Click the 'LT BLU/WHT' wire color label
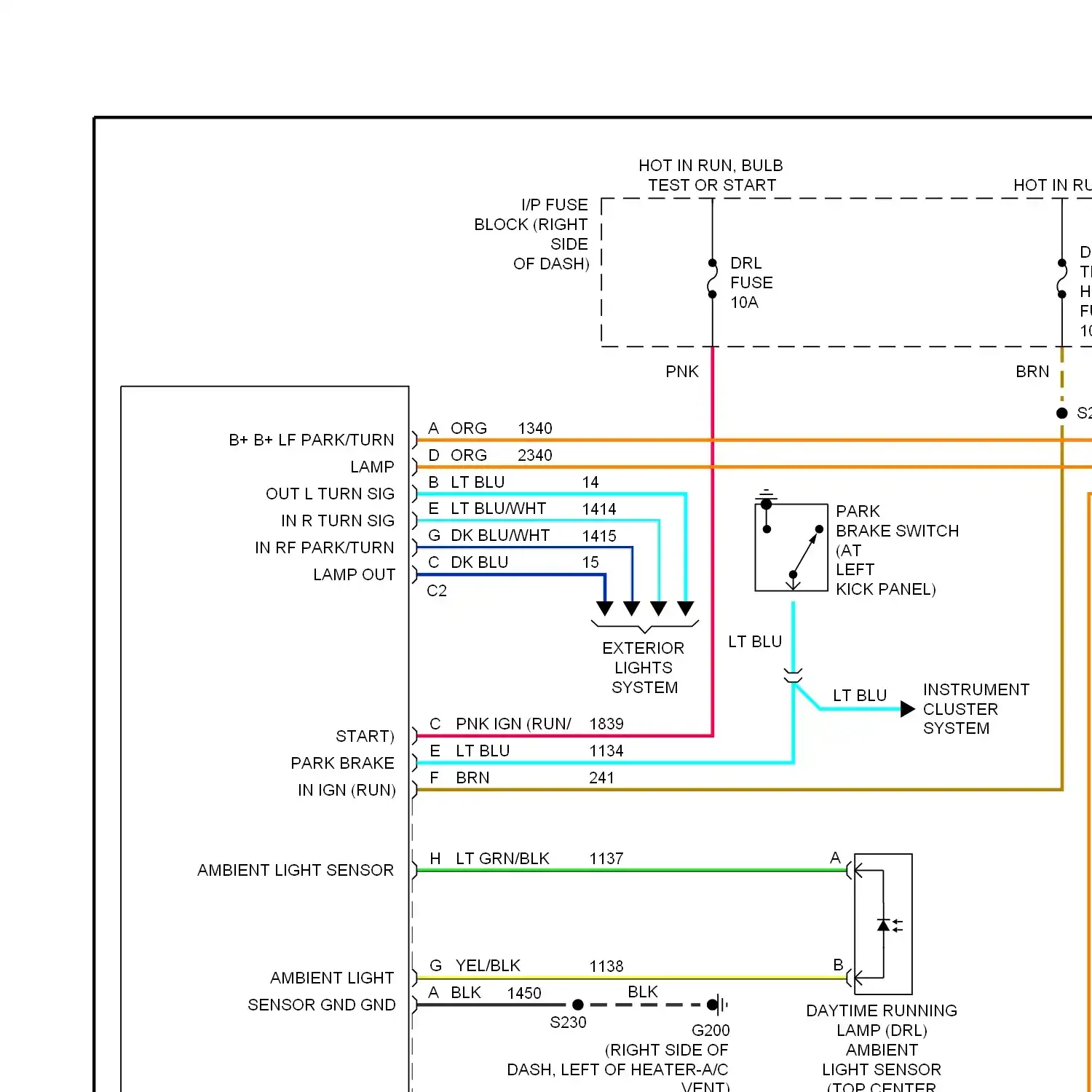The width and height of the screenshot is (1092, 1092). point(499,508)
